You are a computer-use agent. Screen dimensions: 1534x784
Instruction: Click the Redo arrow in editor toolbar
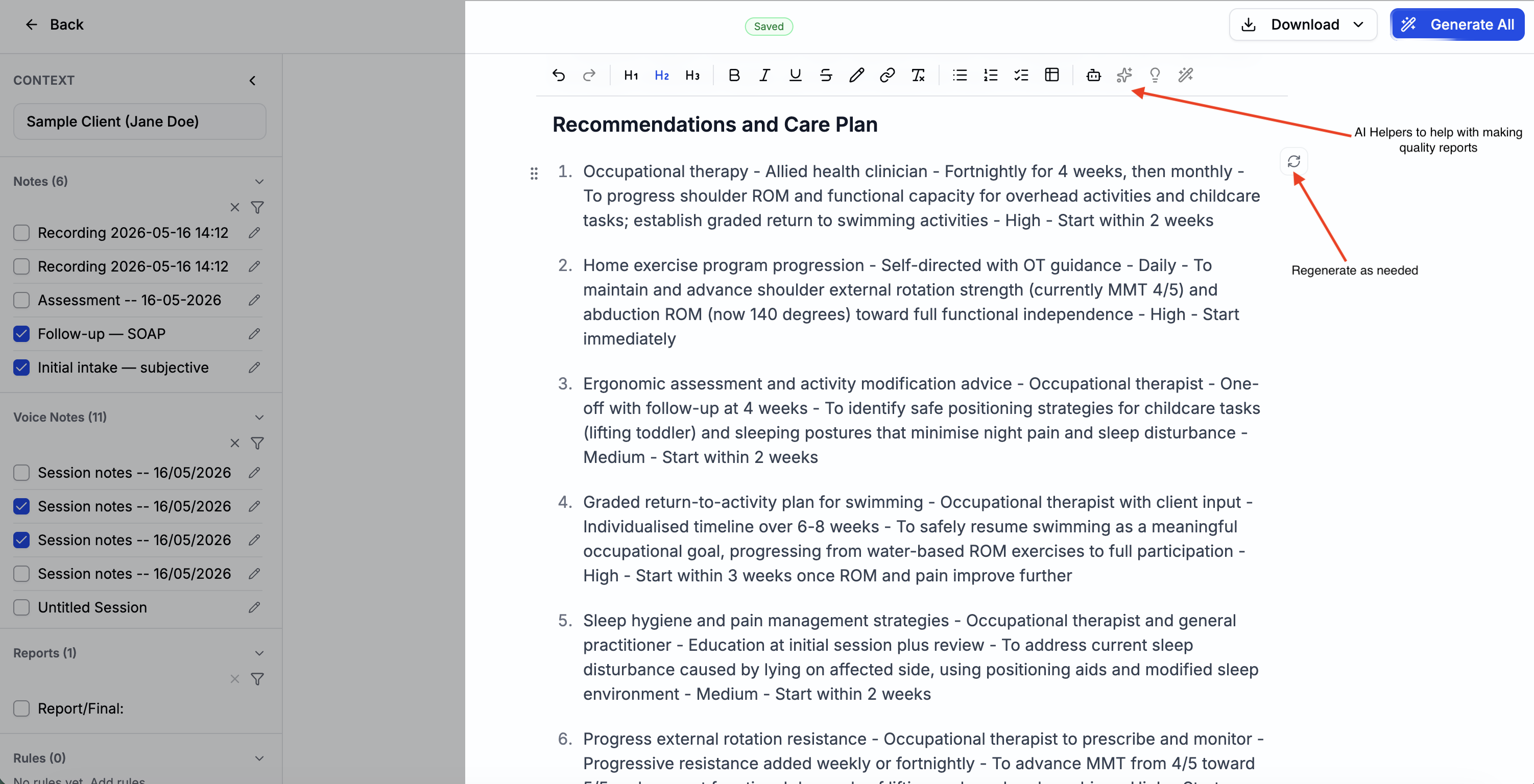589,75
